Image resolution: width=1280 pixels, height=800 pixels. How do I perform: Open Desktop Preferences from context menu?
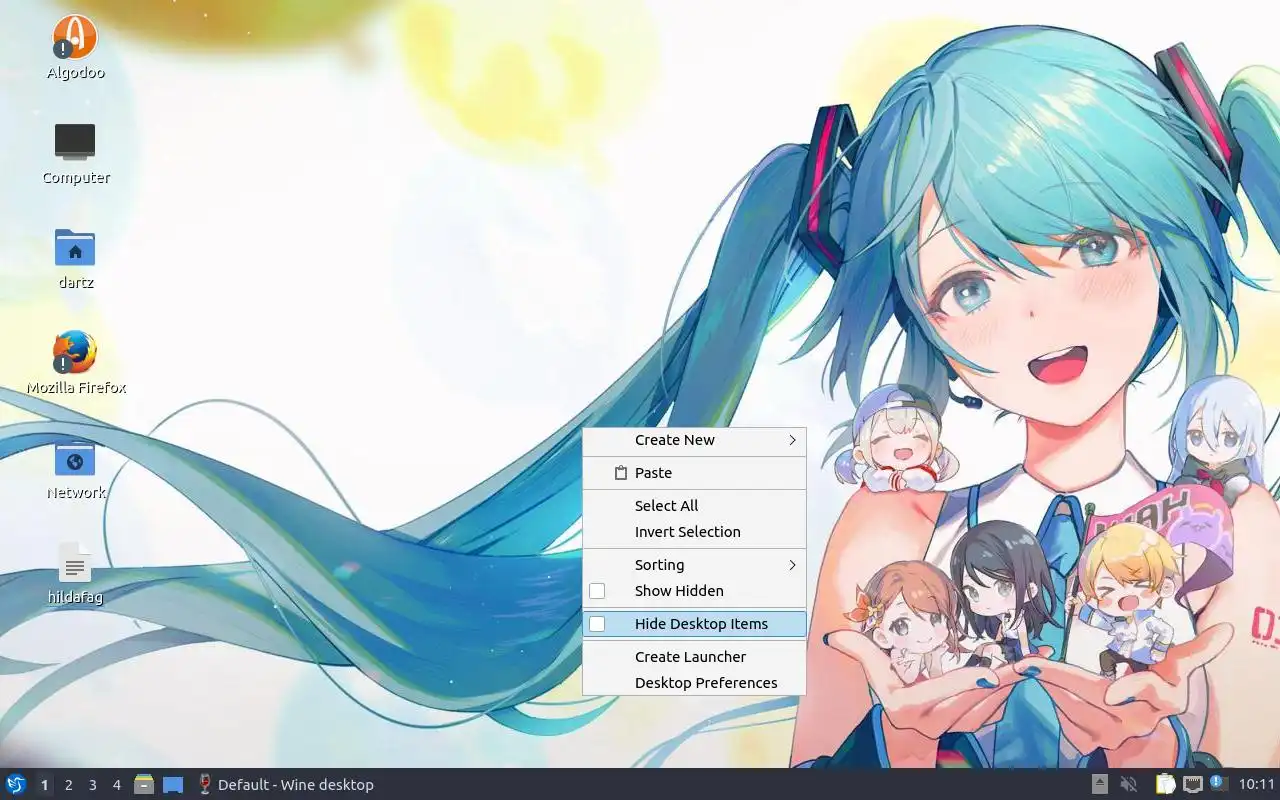click(694, 683)
